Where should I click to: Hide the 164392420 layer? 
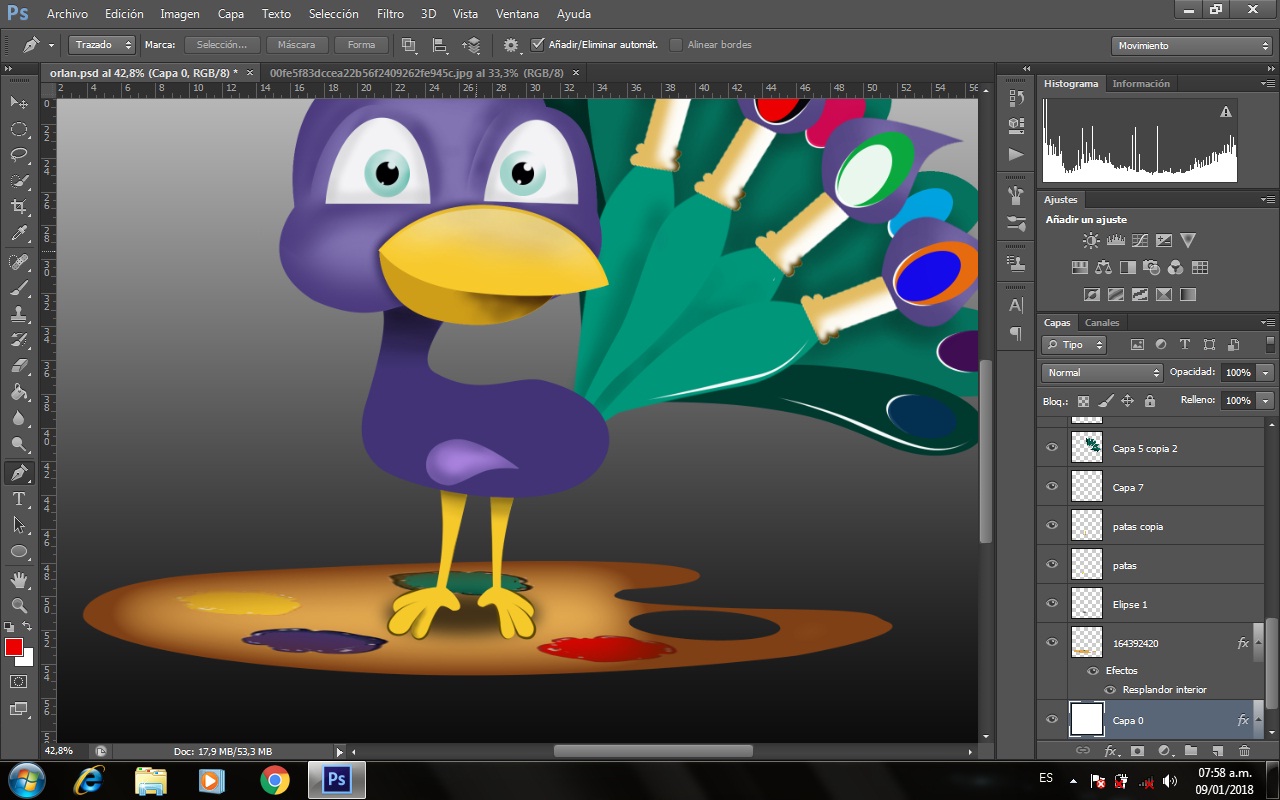point(1051,643)
